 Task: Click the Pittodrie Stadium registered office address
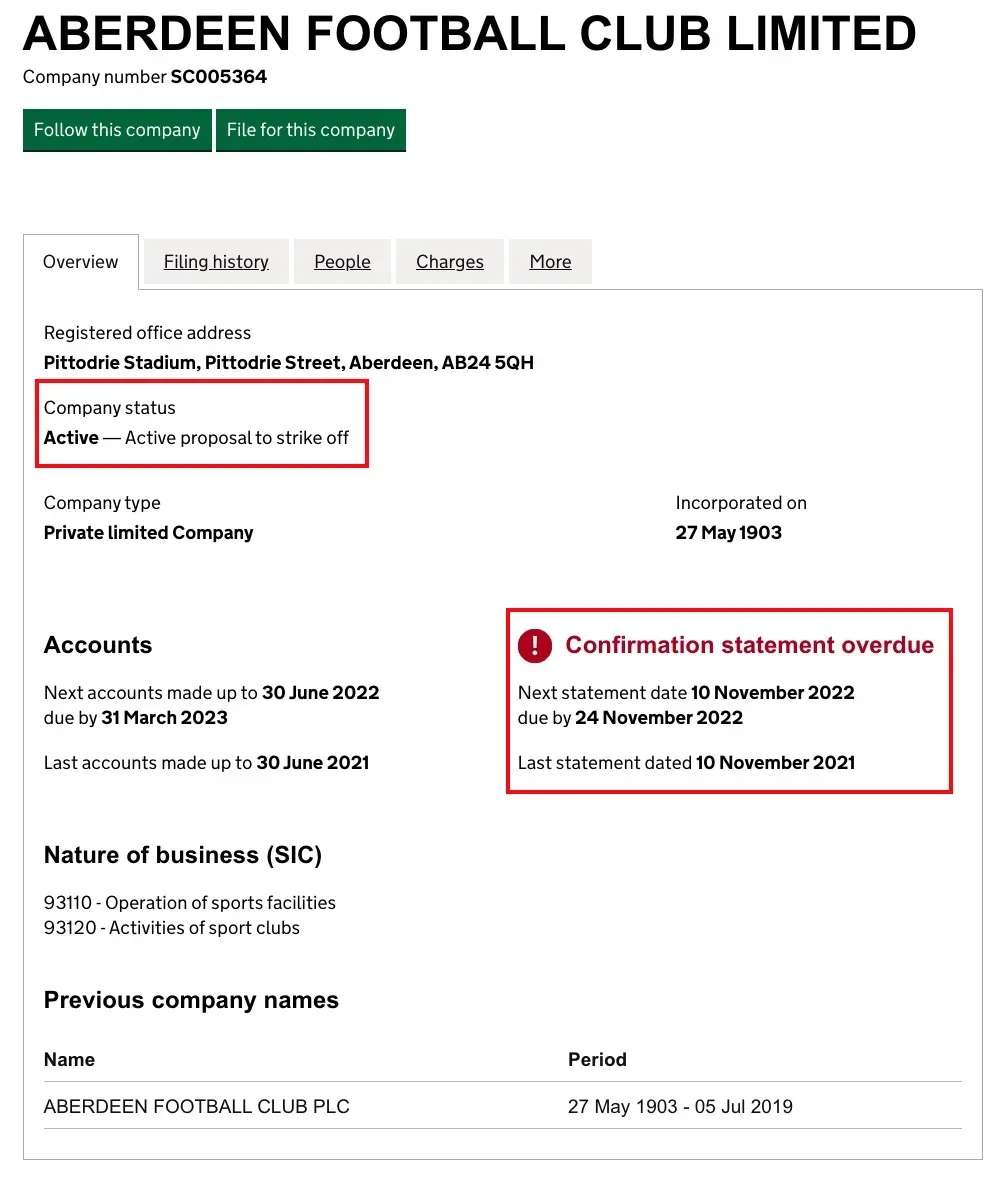pos(288,363)
